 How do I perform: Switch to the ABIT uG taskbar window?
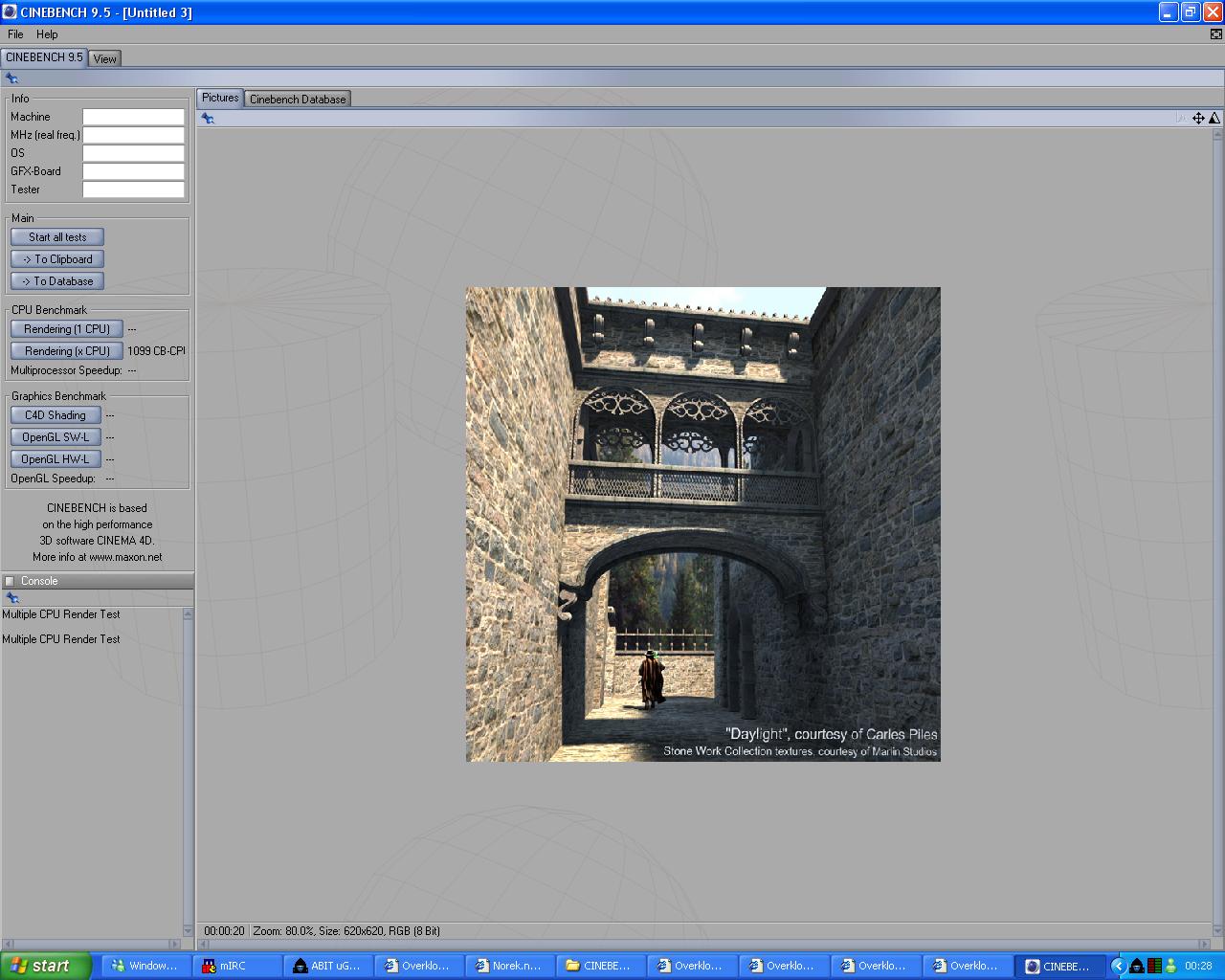pos(329,966)
